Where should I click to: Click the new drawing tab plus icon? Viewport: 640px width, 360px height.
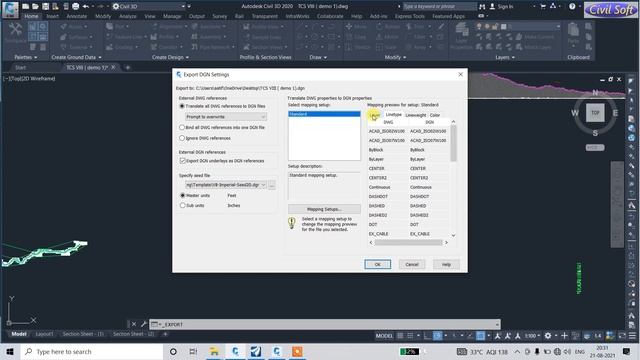(128, 67)
